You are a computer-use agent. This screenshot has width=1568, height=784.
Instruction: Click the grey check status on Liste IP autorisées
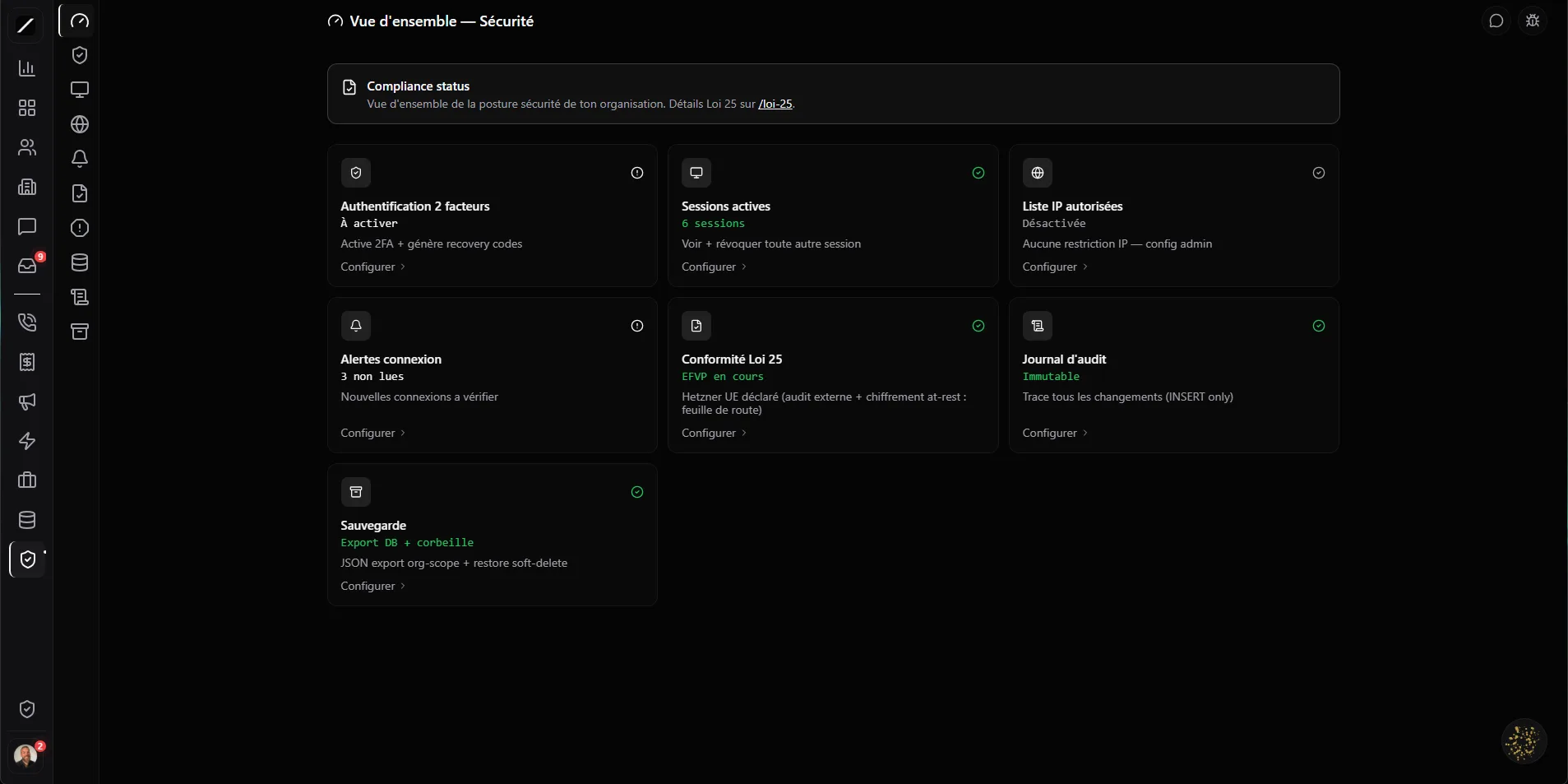click(x=1319, y=173)
